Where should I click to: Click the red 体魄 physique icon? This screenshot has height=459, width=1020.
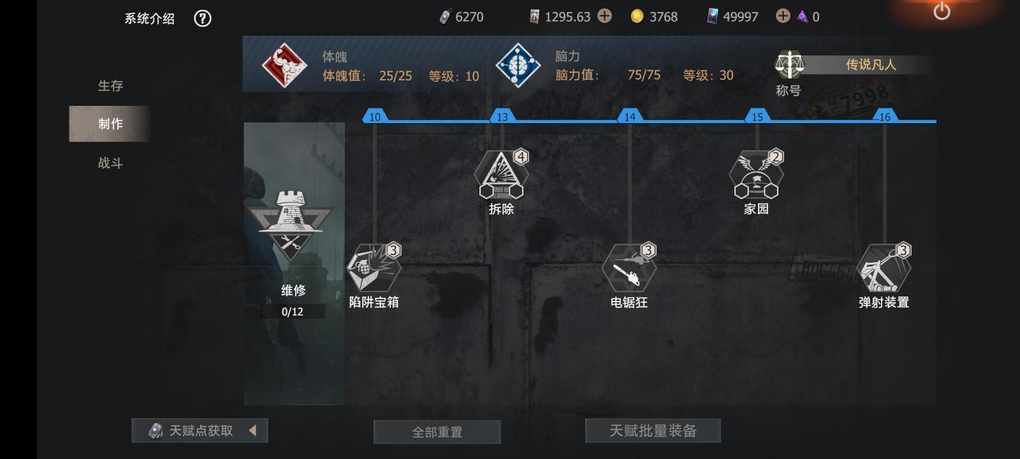tap(284, 65)
